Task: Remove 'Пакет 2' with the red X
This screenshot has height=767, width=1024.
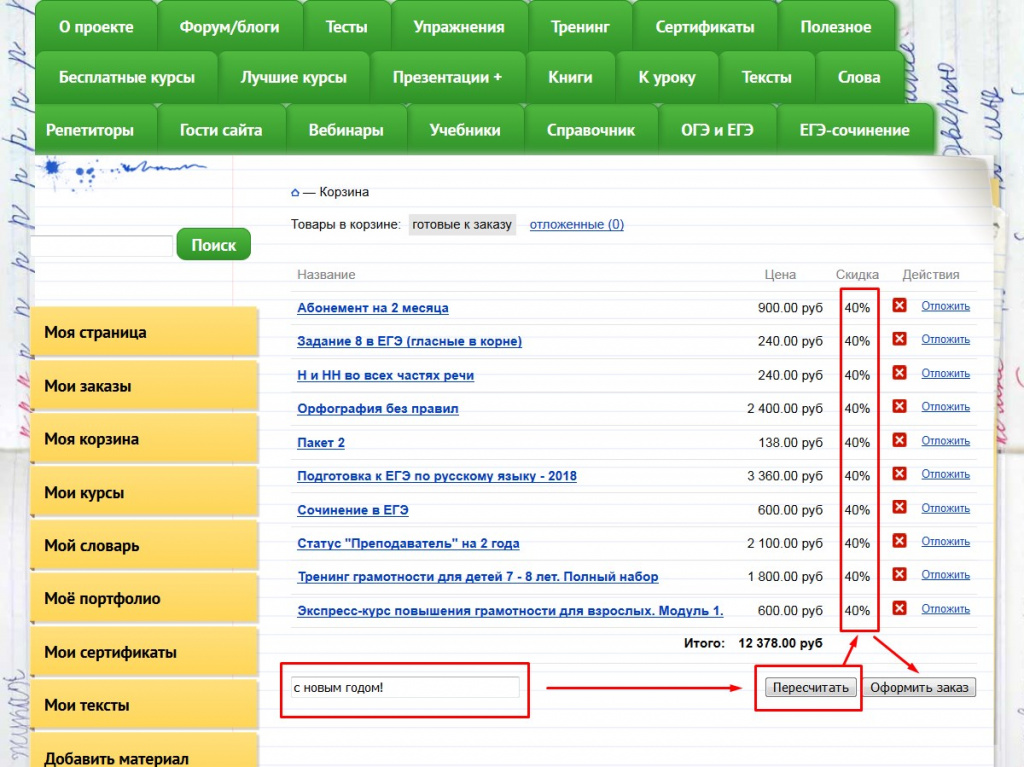Action: [899, 441]
